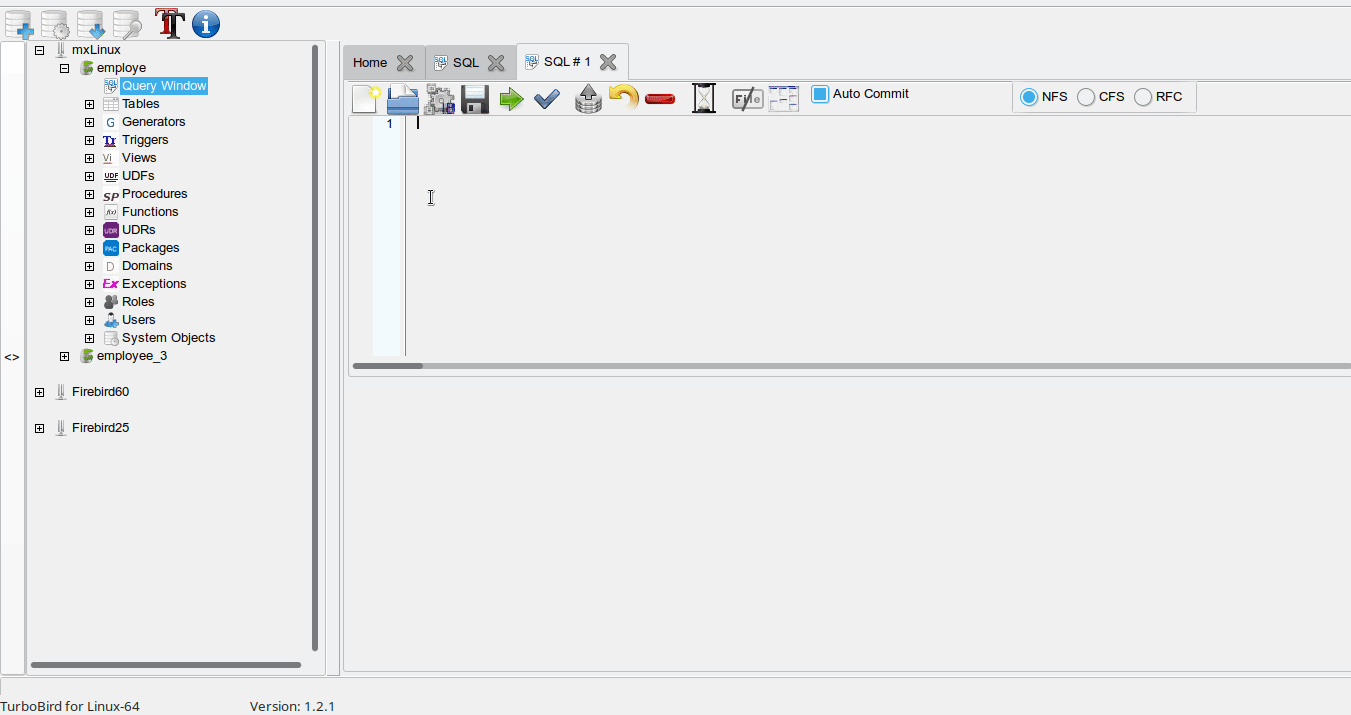
Task: Click the editor's horizontal scrollbar thumb
Action: [x=388, y=366]
